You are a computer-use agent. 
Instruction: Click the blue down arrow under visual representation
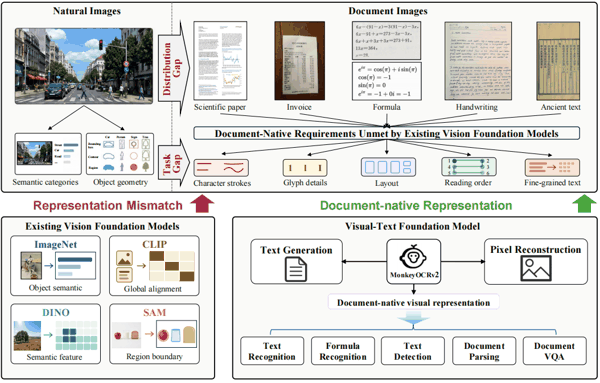(413, 319)
